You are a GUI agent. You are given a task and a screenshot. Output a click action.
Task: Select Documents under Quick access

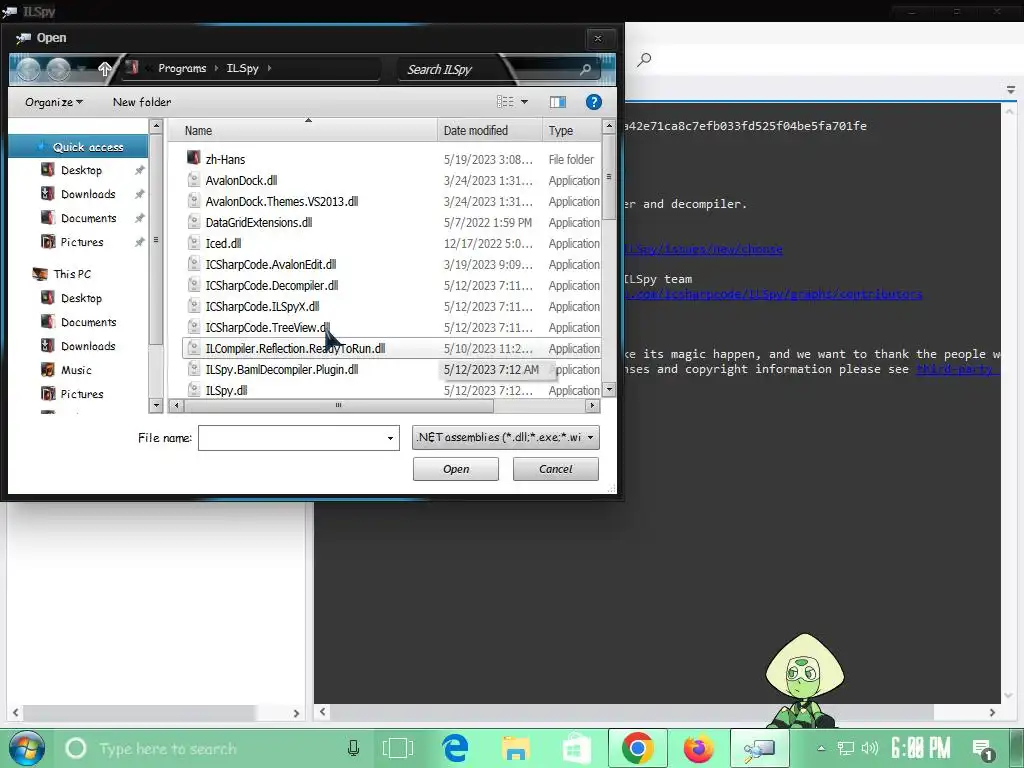pos(88,218)
